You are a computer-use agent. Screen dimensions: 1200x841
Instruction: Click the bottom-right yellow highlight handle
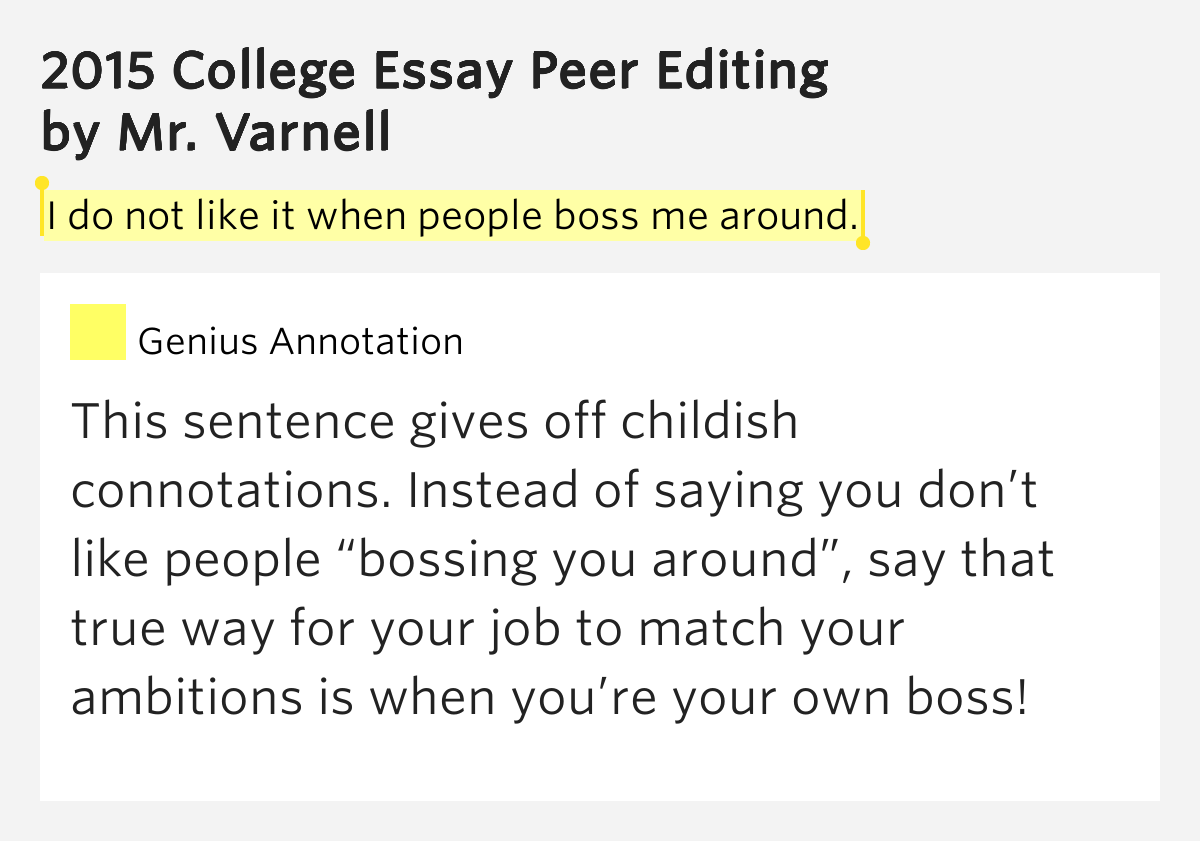[863, 243]
